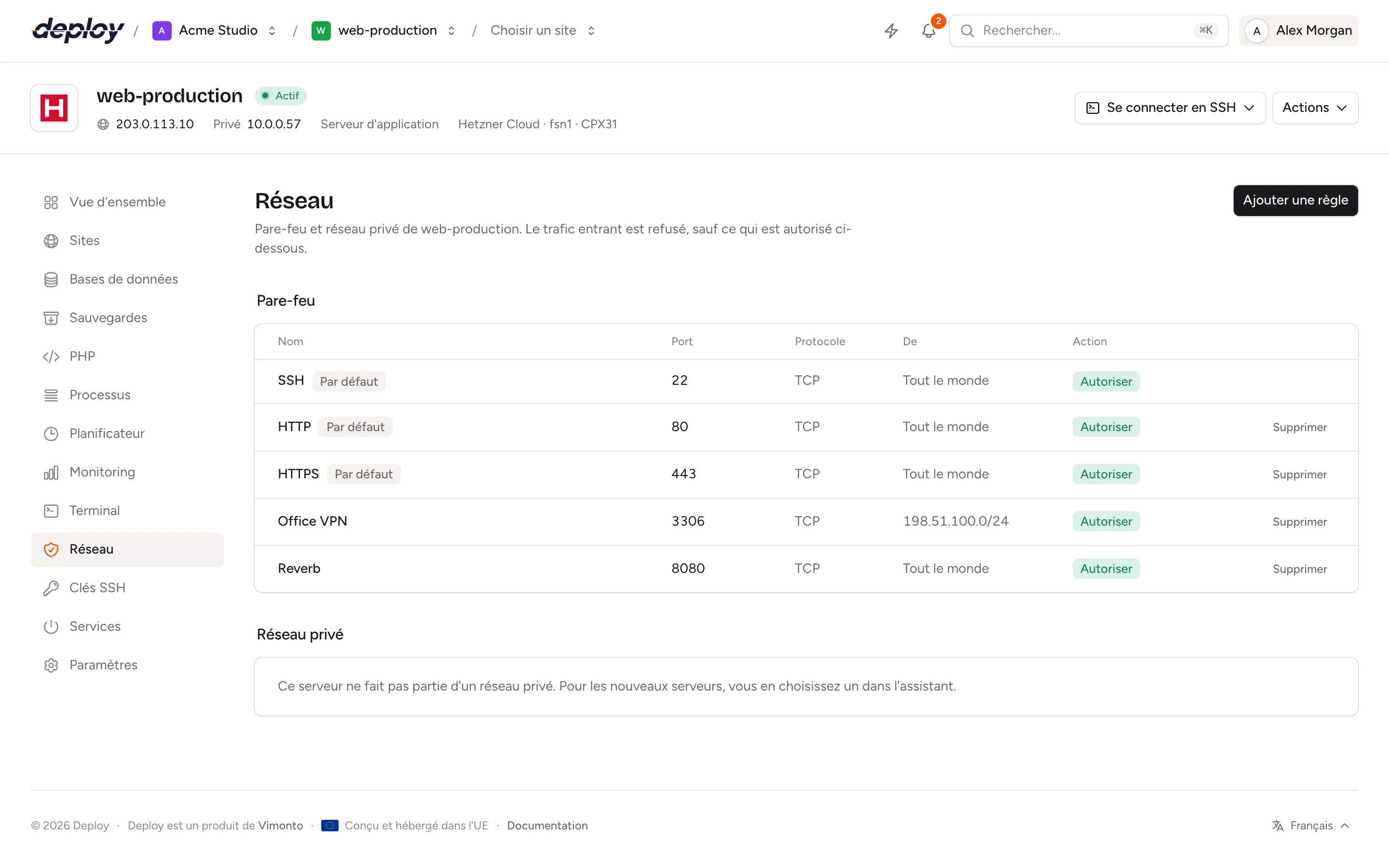Open the Français language selector
The image size is (1389, 868).
click(x=1311, y=826)
